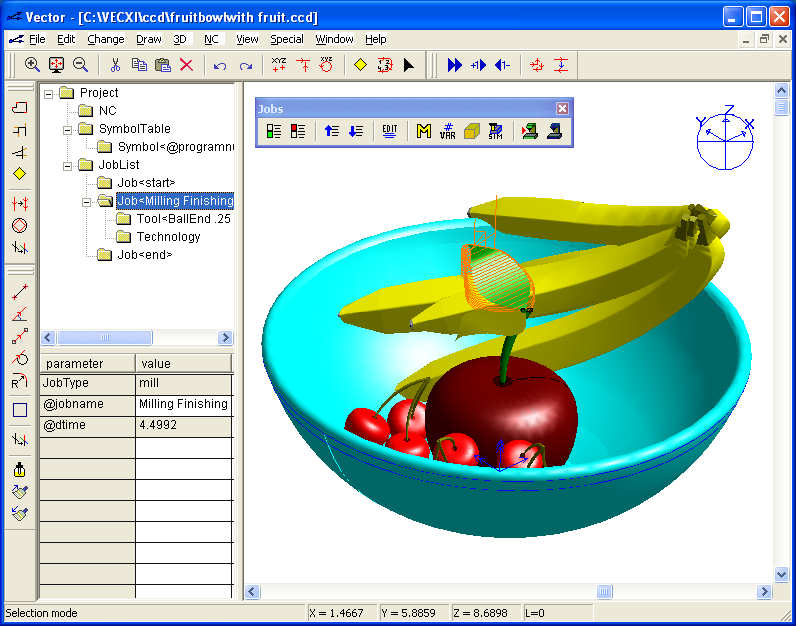Select the black arrow pointer tool
The height and width of the screenshot is (626, 796).
coord(409,65)
